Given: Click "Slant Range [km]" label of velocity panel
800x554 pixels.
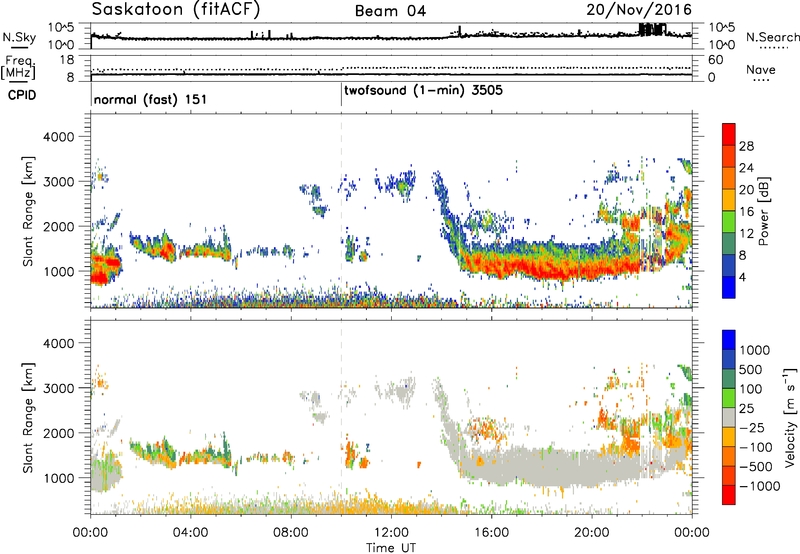Looking at the screenshot, I should [x=28, y=417].
